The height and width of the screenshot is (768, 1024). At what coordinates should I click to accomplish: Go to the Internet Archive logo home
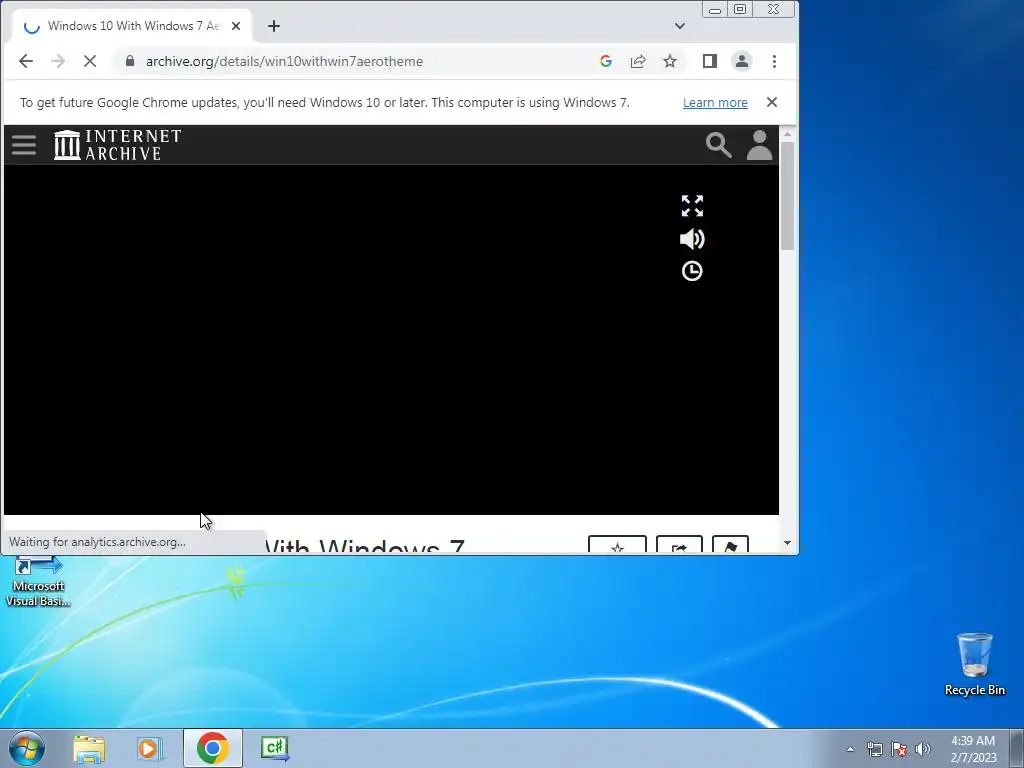[118, 145]
